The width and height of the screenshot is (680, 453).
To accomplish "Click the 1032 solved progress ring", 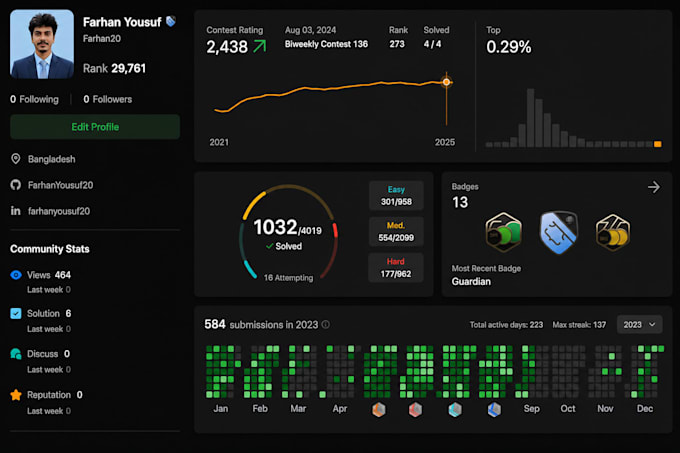I will coord(288,233).
